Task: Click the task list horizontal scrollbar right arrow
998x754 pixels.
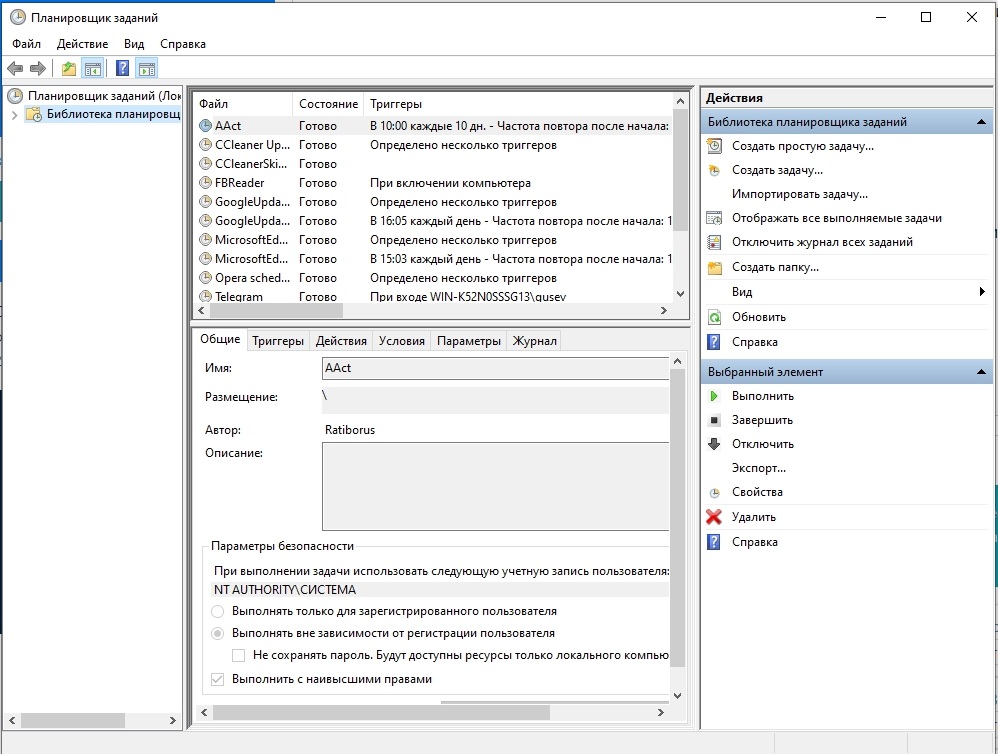Action: point(664,311)
